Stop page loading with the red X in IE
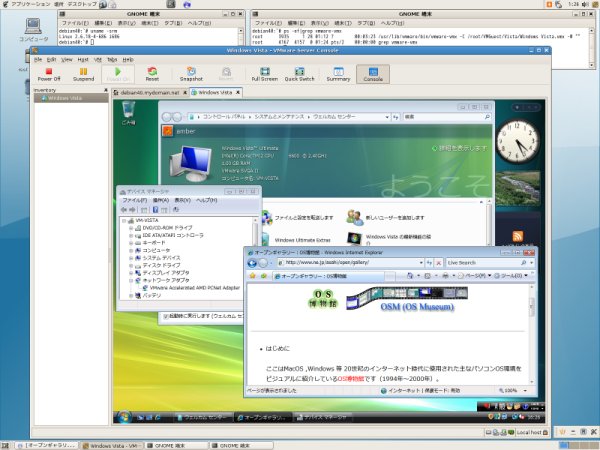 tap(439, 263)
